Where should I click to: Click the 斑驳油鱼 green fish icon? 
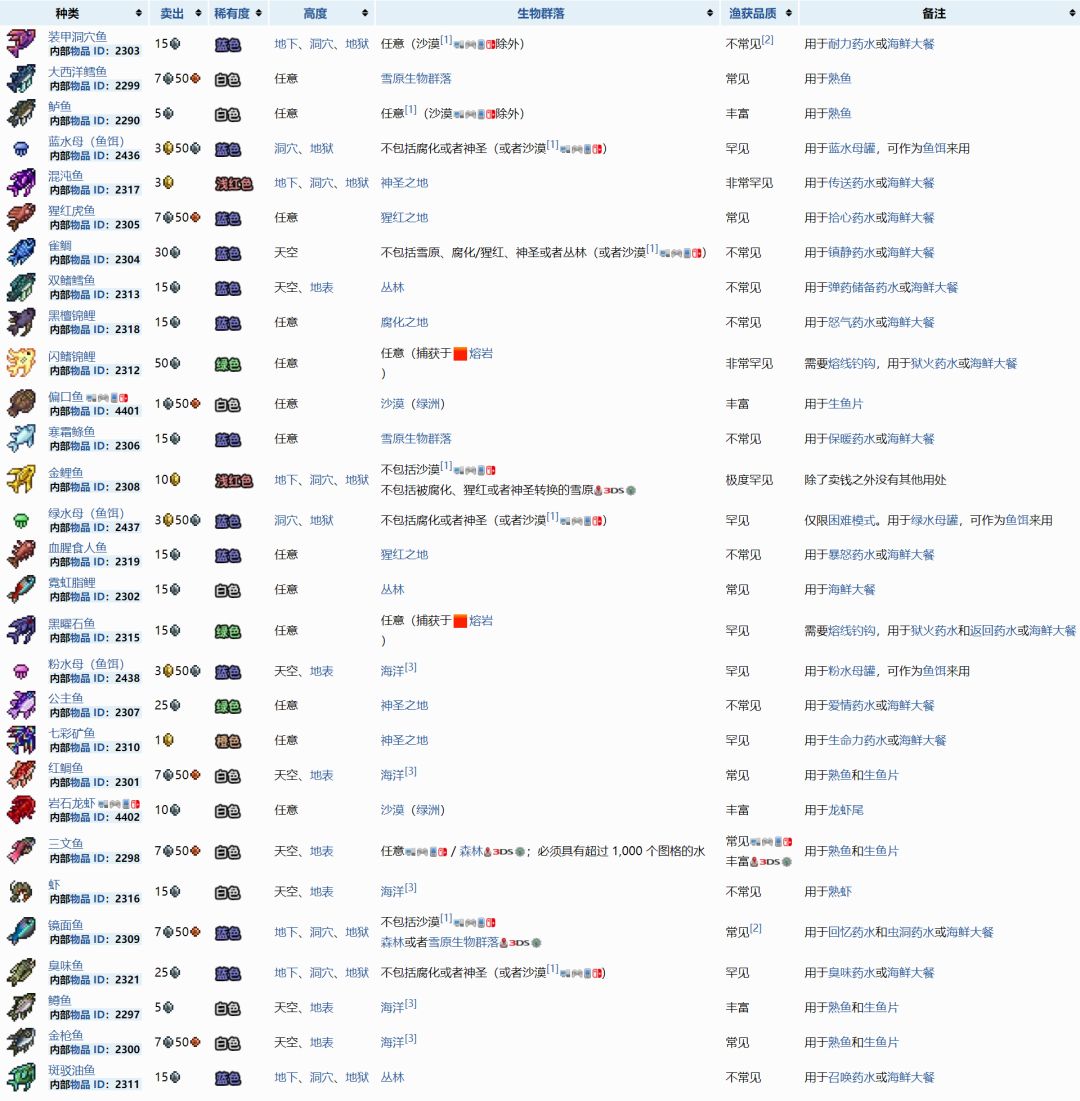21,1077
